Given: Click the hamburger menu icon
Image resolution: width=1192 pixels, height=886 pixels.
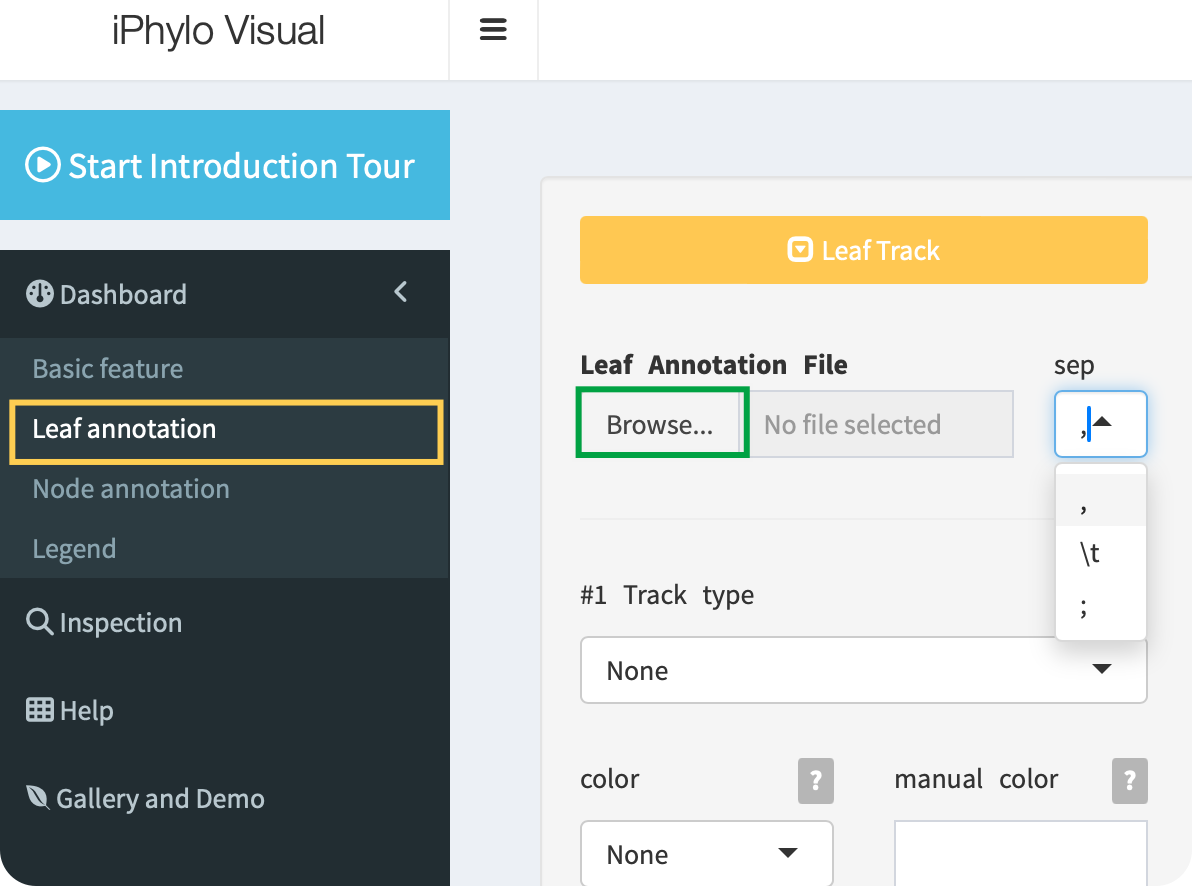Looking at the screenshot, I should (x=493, y=30).
